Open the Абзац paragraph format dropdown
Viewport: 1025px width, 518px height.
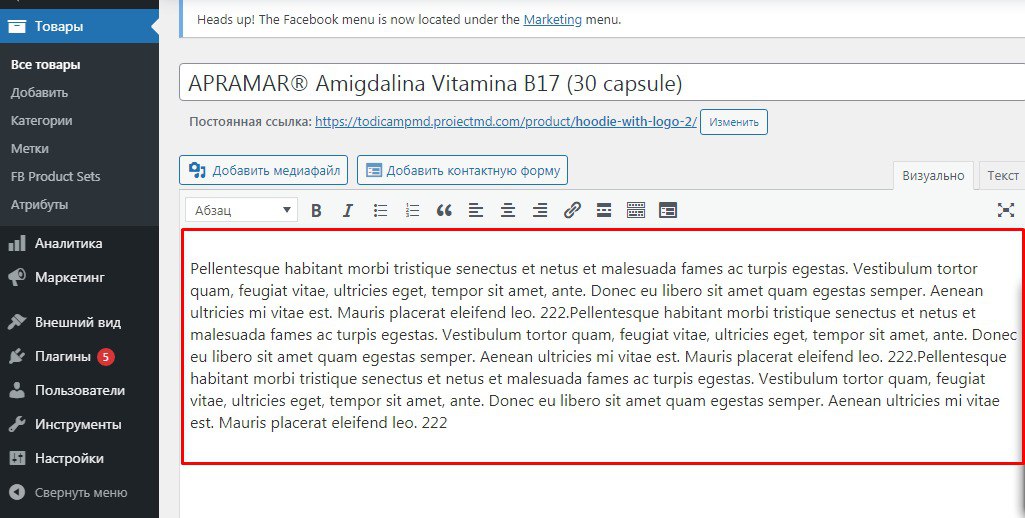pyautogui.click(x=241, y=210)
